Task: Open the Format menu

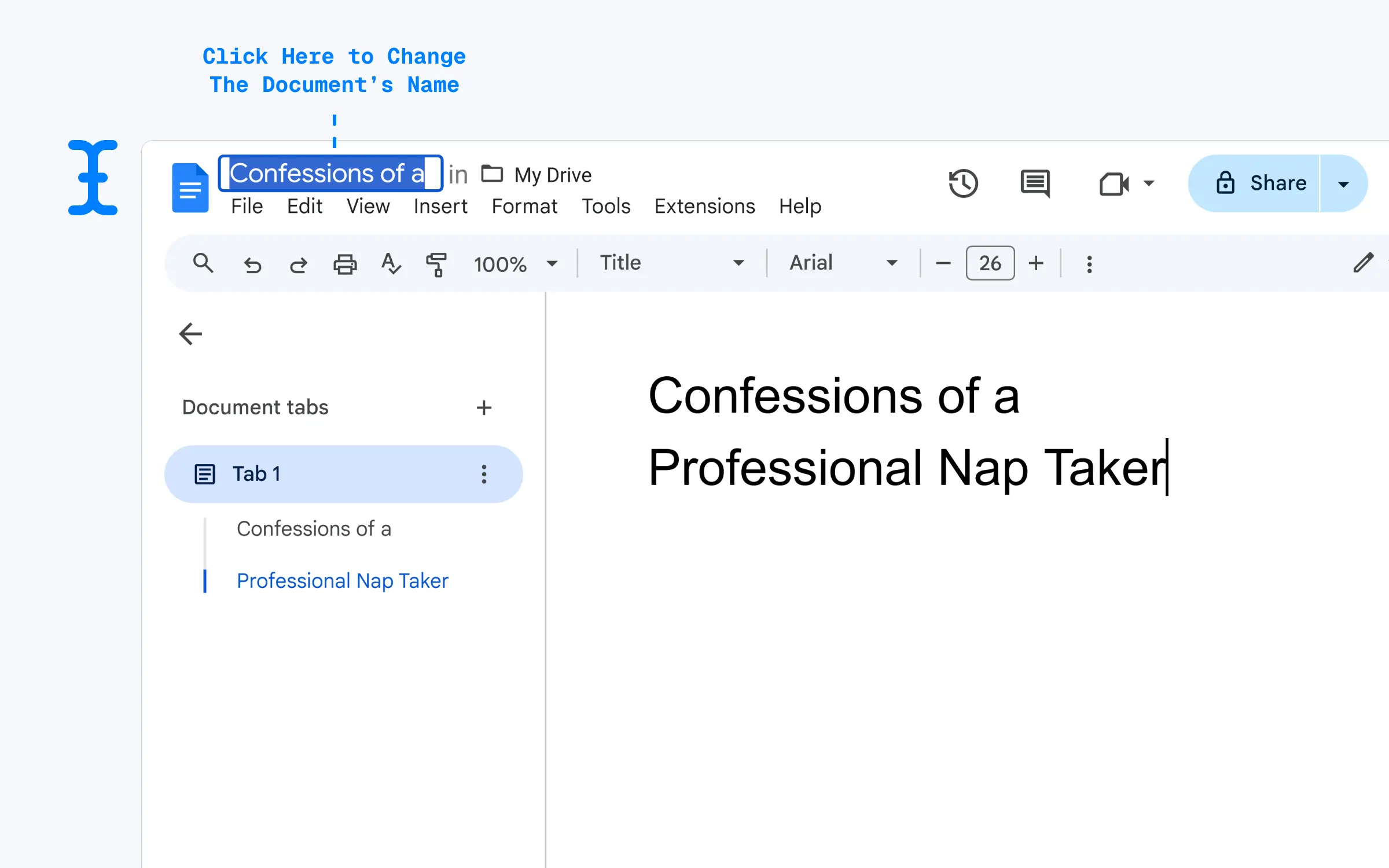Action: [x=524, y=205]
